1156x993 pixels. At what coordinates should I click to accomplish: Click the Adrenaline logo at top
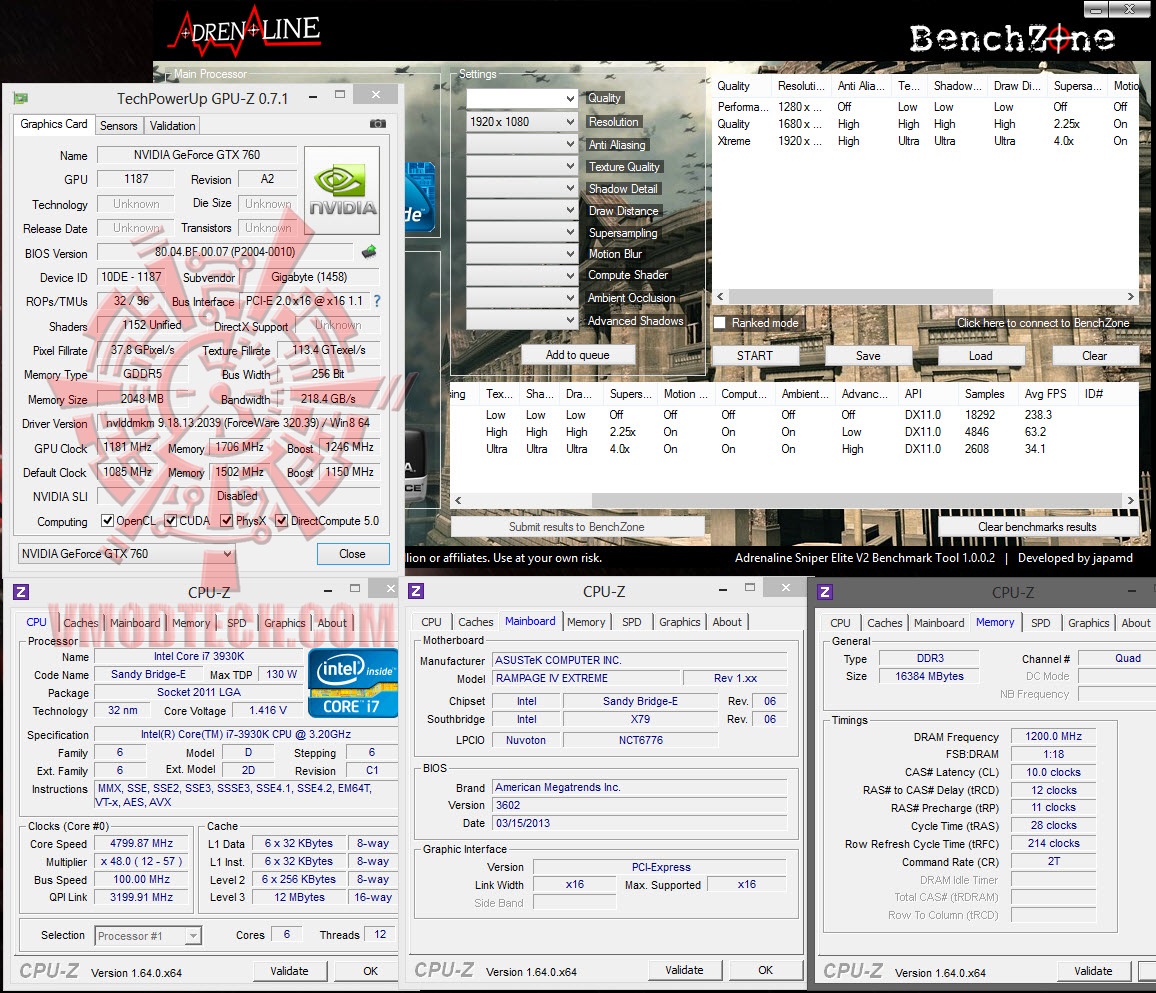coord(245,31)
